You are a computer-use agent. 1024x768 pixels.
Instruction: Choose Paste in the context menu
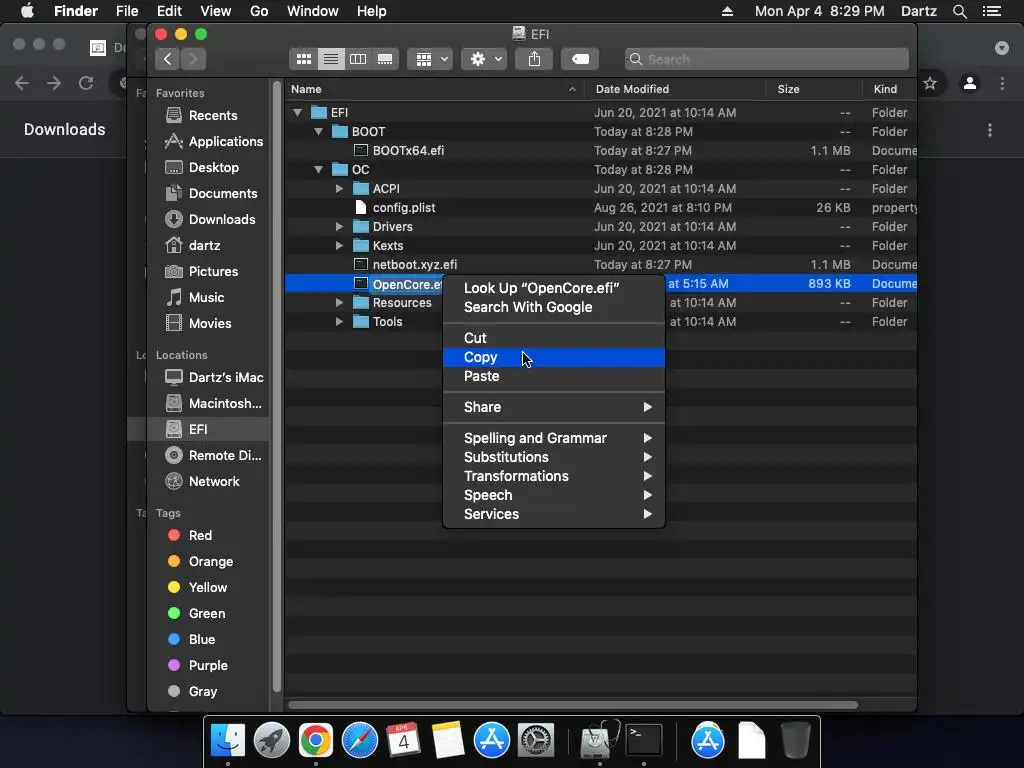pos(554,376)
